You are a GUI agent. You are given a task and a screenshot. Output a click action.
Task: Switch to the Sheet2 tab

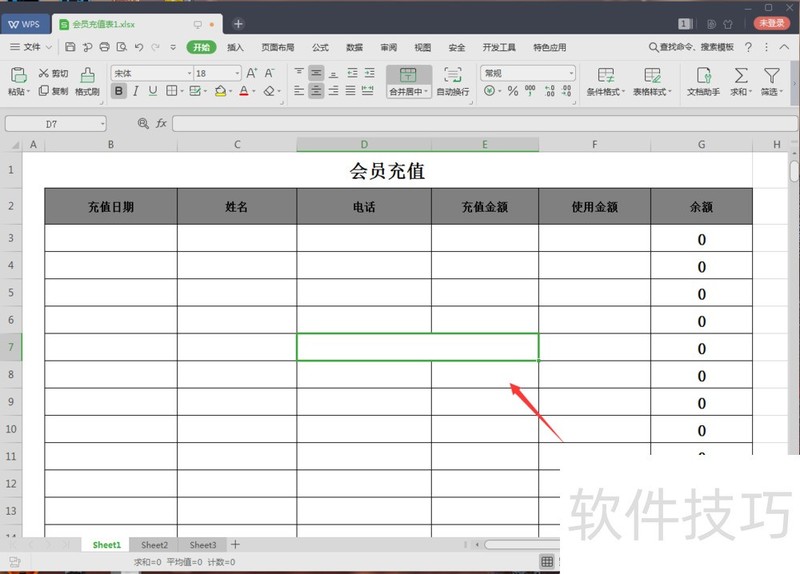click(154, 545)
